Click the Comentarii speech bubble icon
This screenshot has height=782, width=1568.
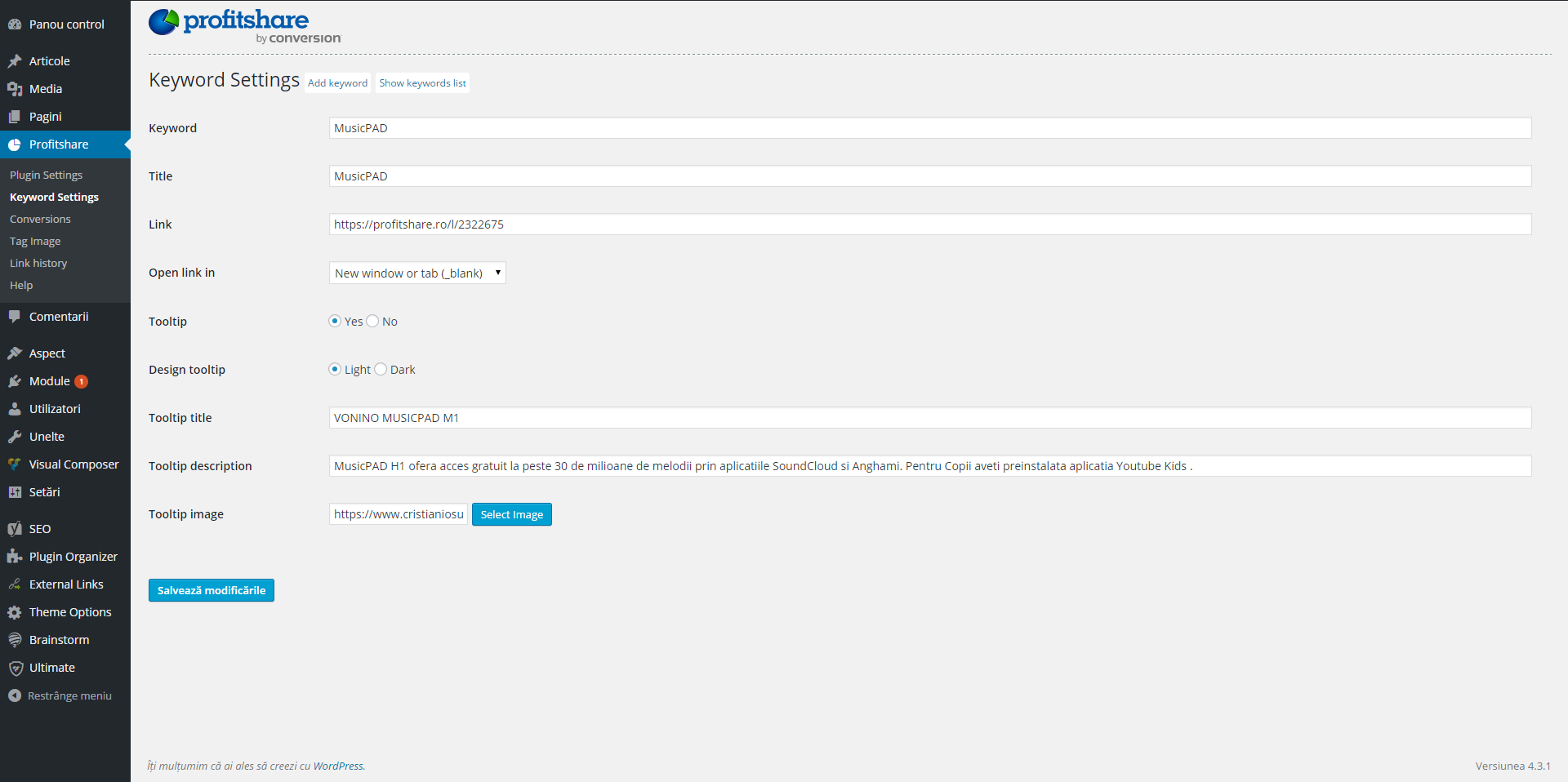[15, 317]
